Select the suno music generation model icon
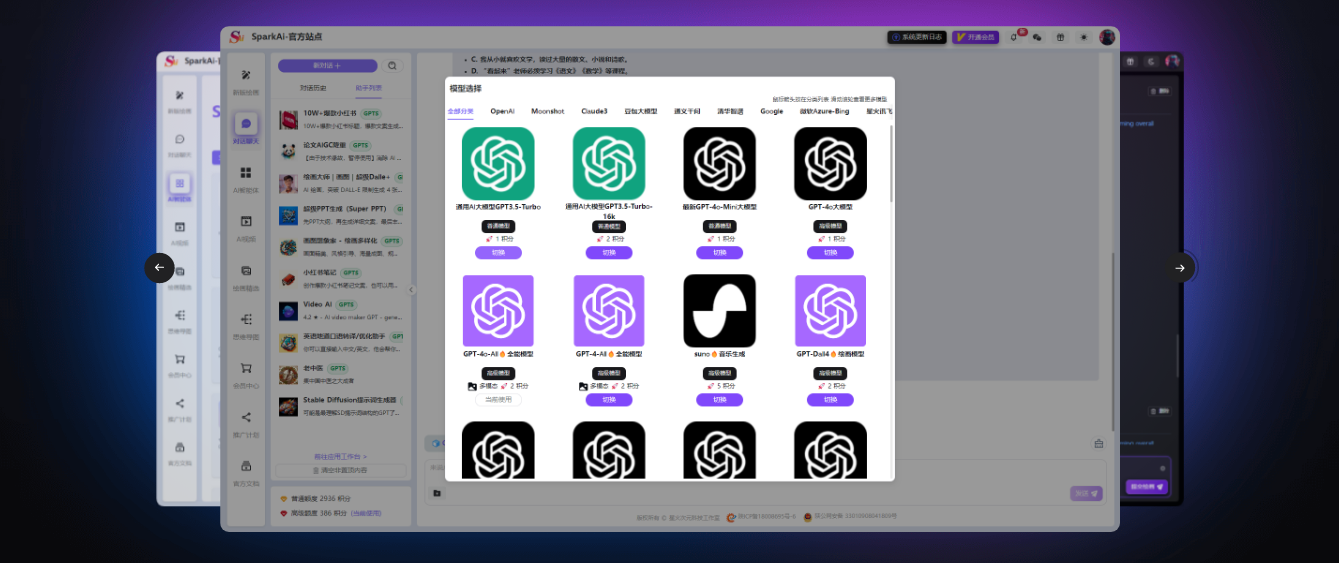The image size is (1339, 563). click(x=719, y=311)
